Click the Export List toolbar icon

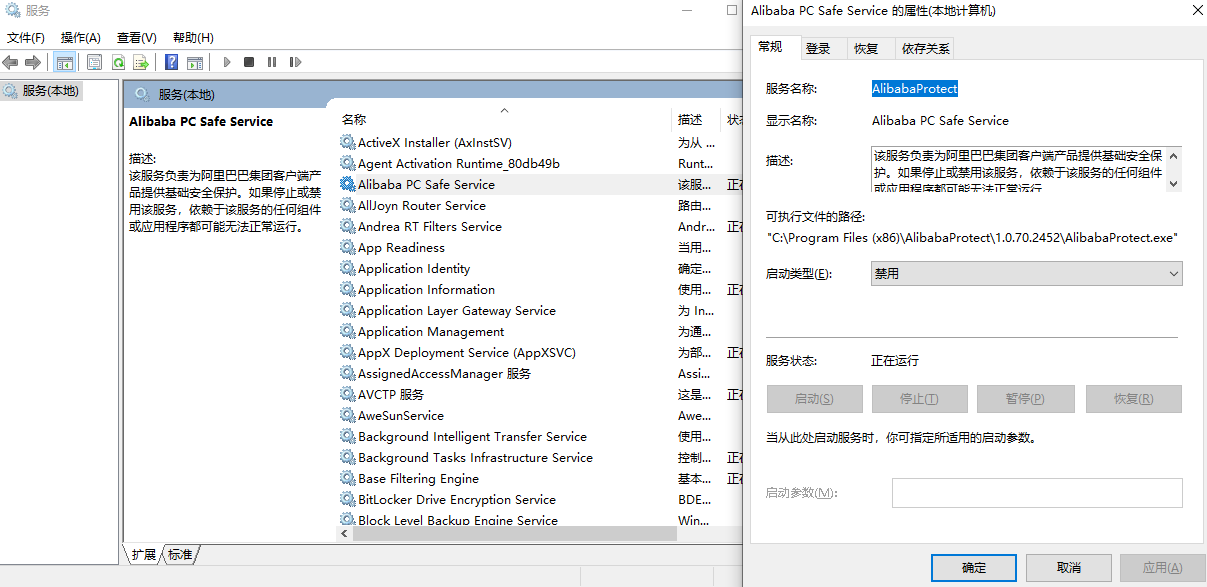point(141,62)
